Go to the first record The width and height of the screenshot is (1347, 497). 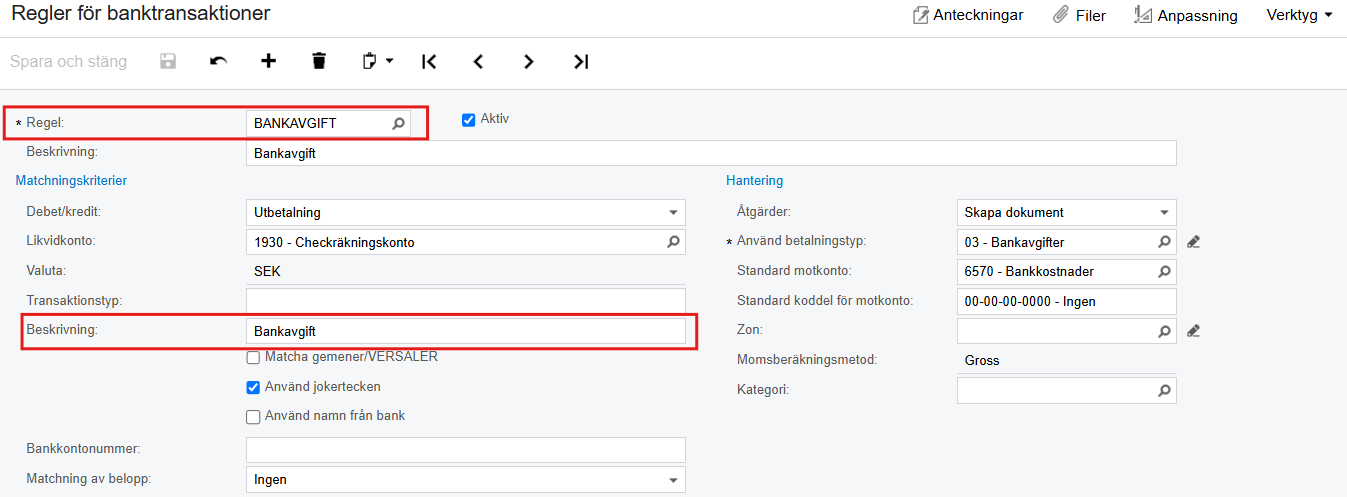click(429, 61)
